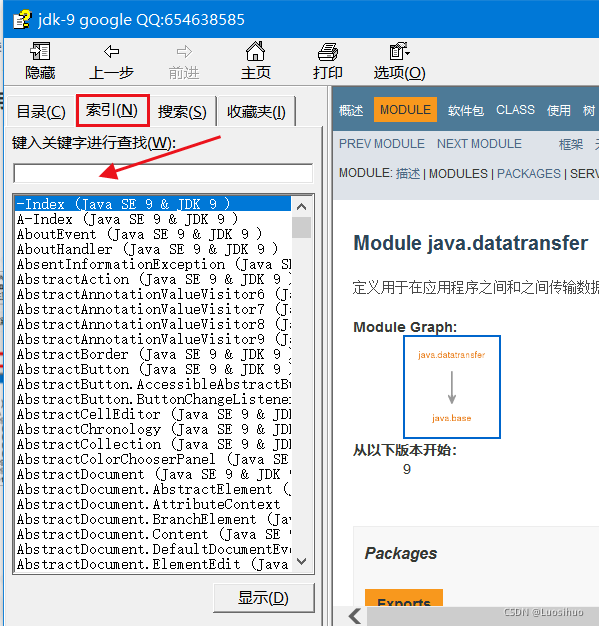Select the 'A-Index' list entry

click(x=153, y=219)
